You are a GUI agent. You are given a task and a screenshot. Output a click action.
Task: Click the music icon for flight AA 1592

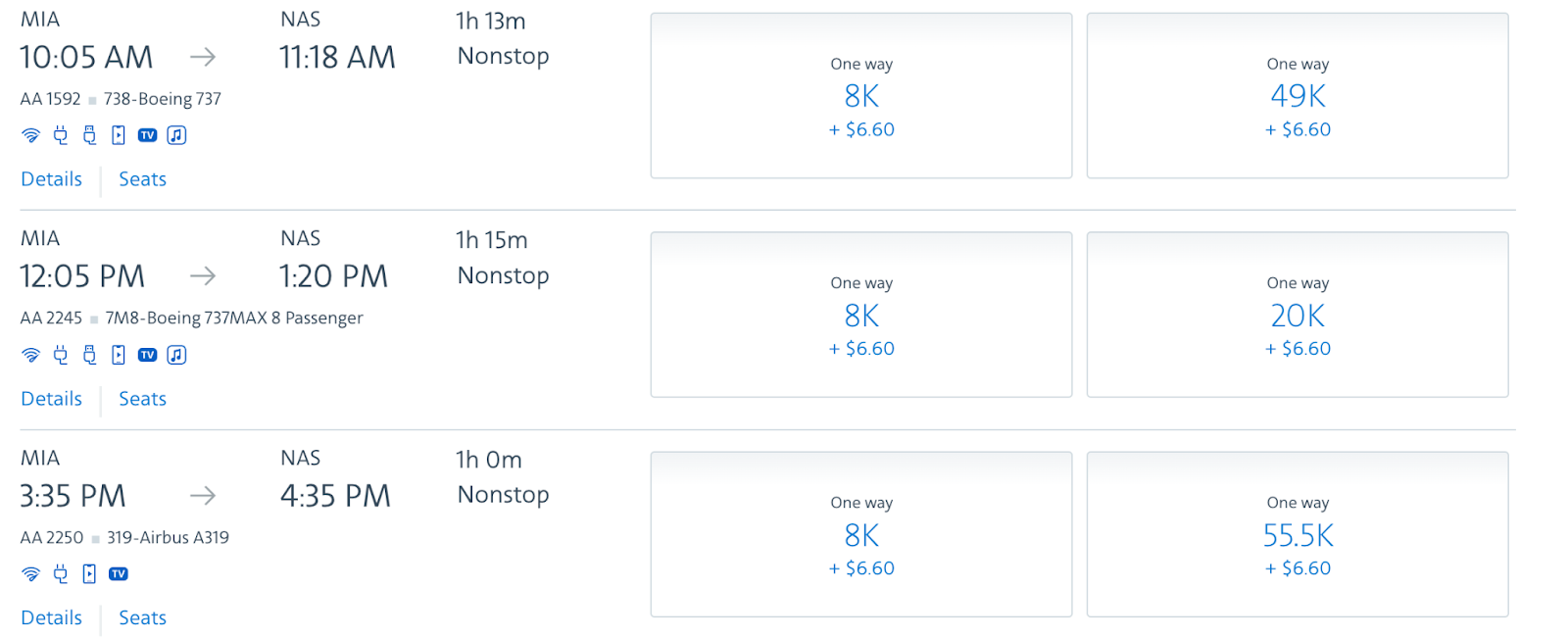coord(176,135)
